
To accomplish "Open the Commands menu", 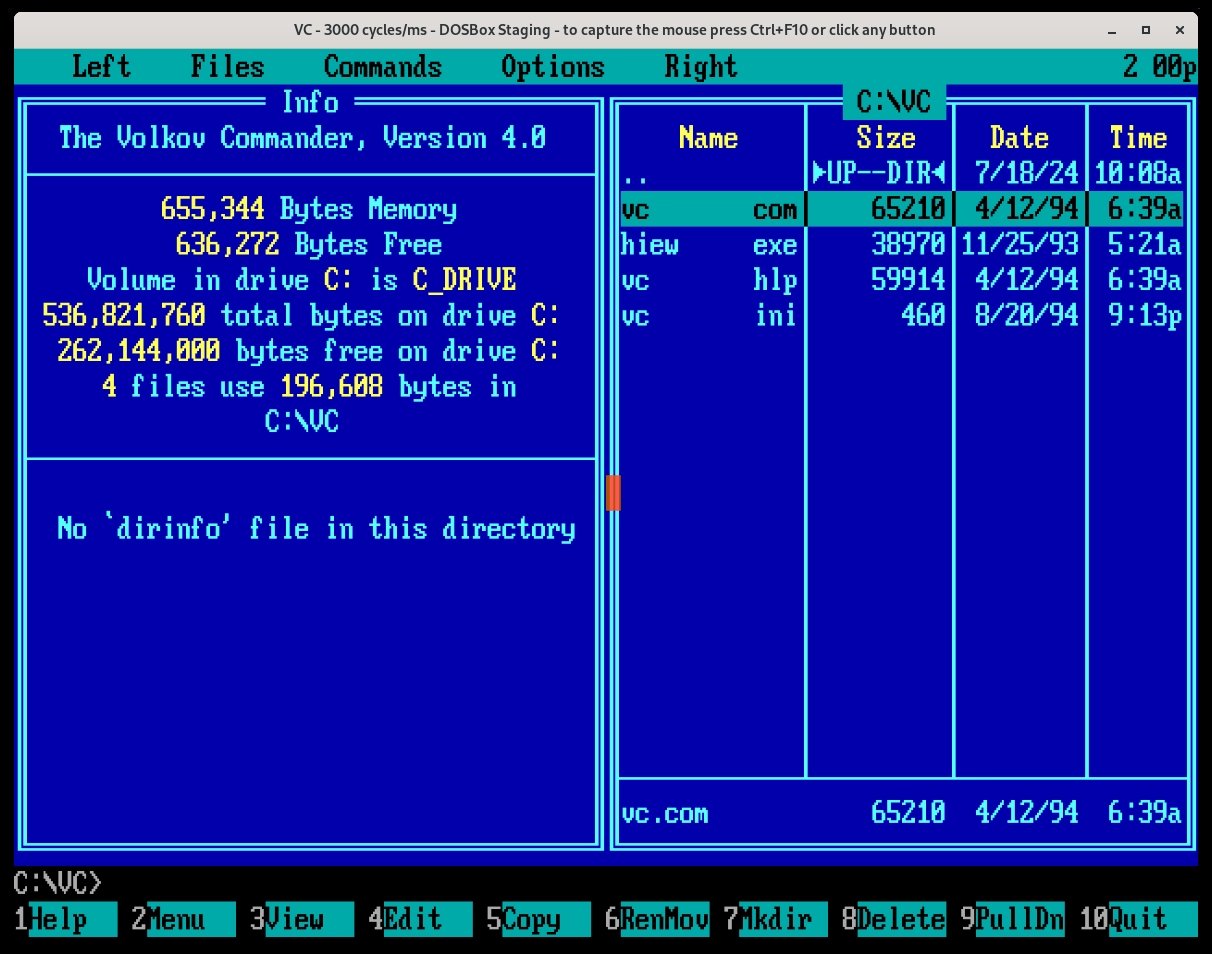I will pos(382,67).
